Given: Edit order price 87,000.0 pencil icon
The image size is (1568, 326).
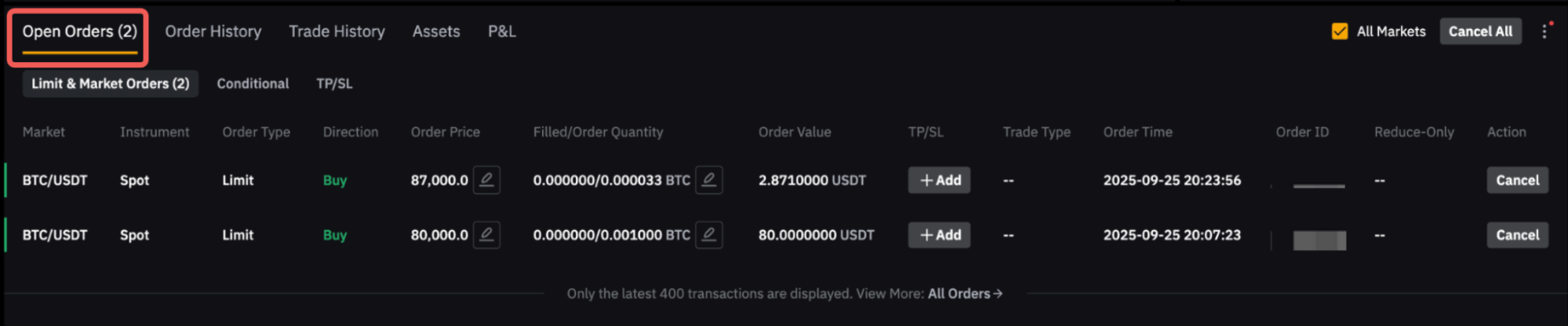Looking at the screenshot, I should coord(486,180).
